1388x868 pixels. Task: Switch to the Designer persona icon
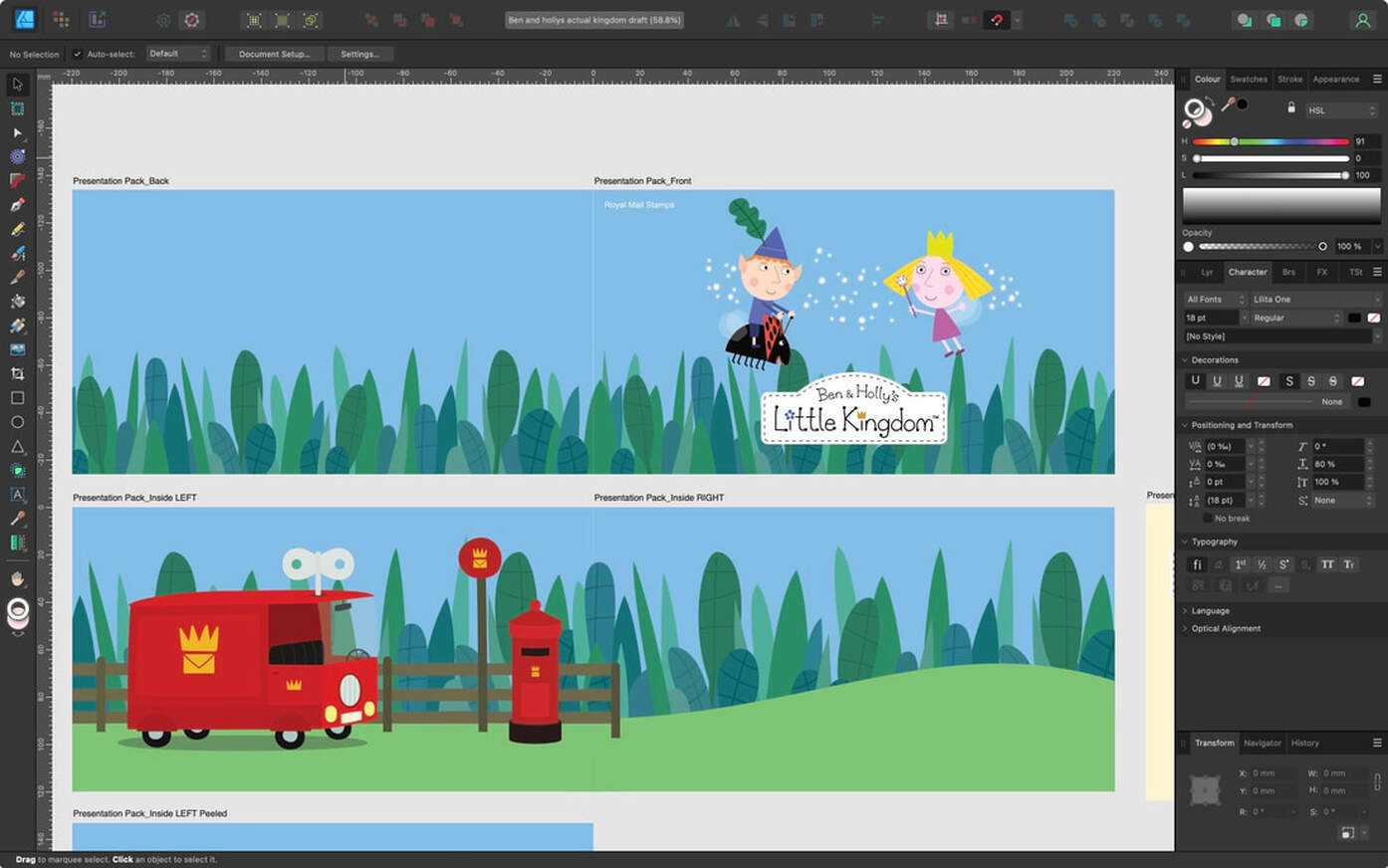click(25, 19)
